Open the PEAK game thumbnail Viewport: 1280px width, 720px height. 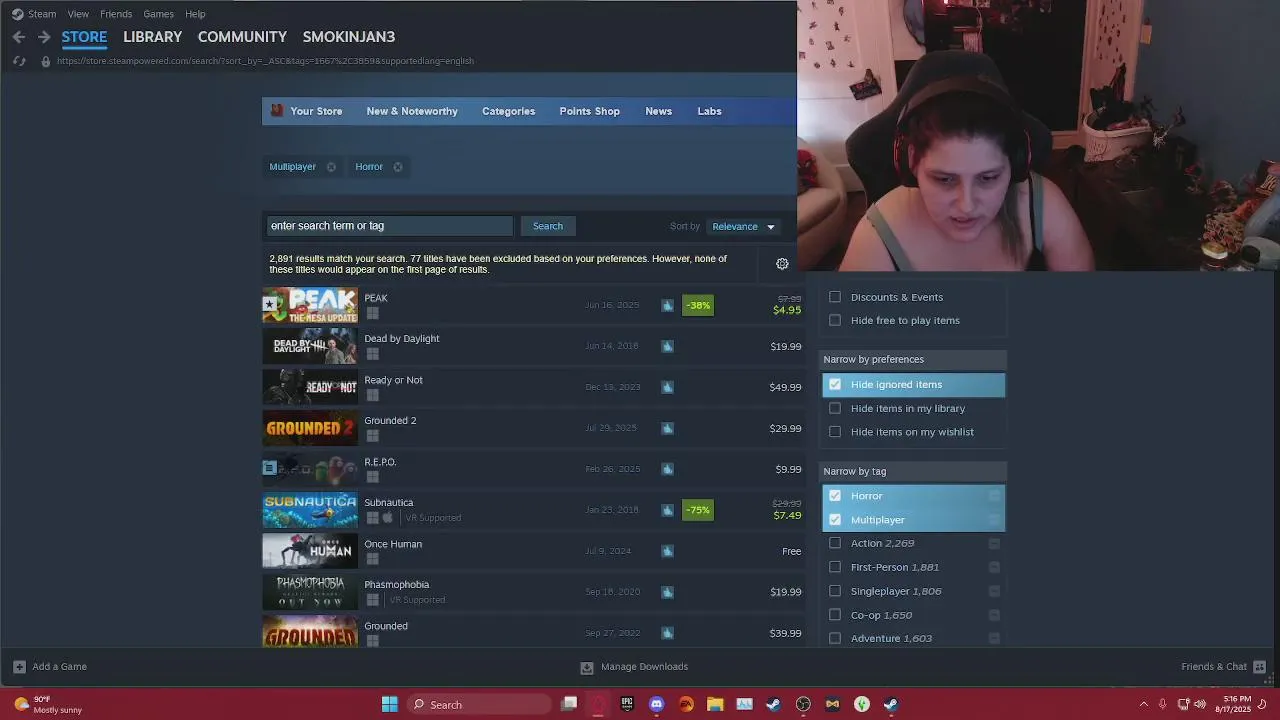coord(310,305)
